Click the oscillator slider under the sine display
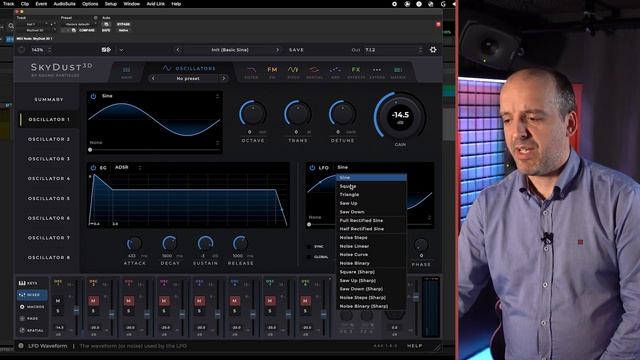The height and width of the screenshot is (360, 640). coord(154,150)
